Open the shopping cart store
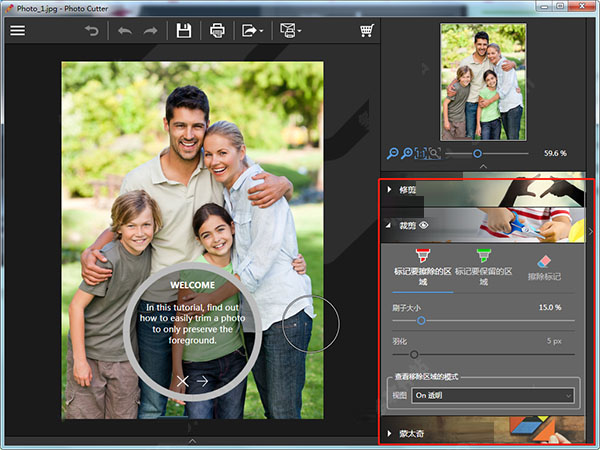The image size is (600, 450). [367, 31]
